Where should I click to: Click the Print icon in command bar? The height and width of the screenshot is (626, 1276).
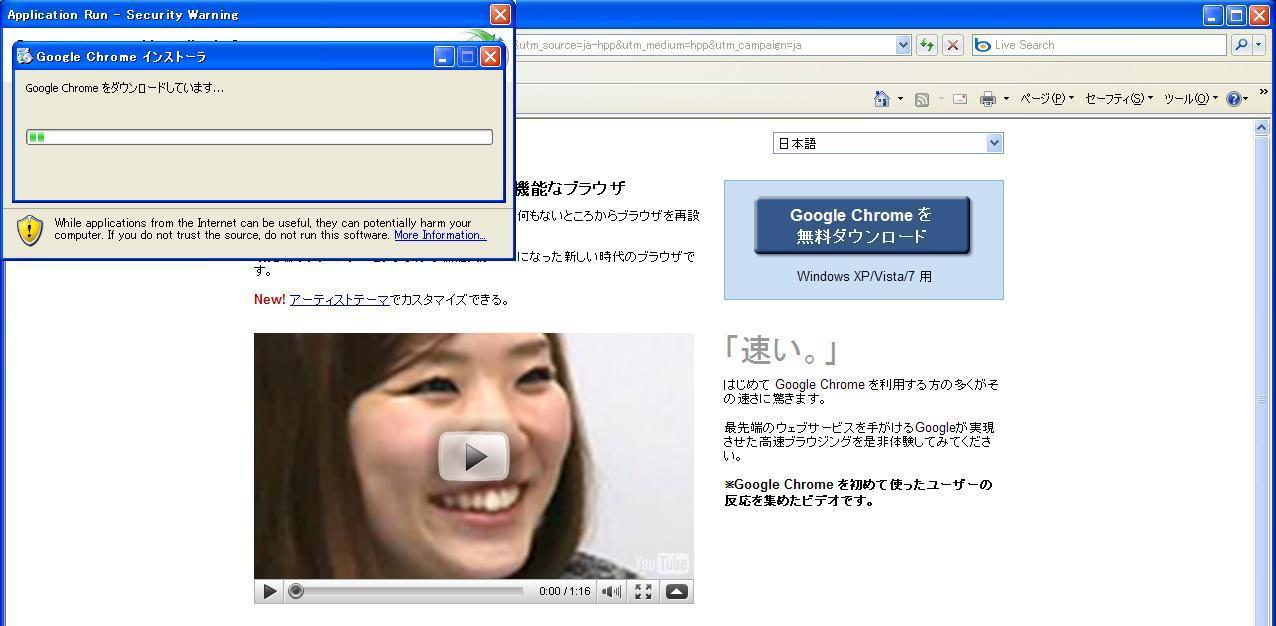[988, 99]
